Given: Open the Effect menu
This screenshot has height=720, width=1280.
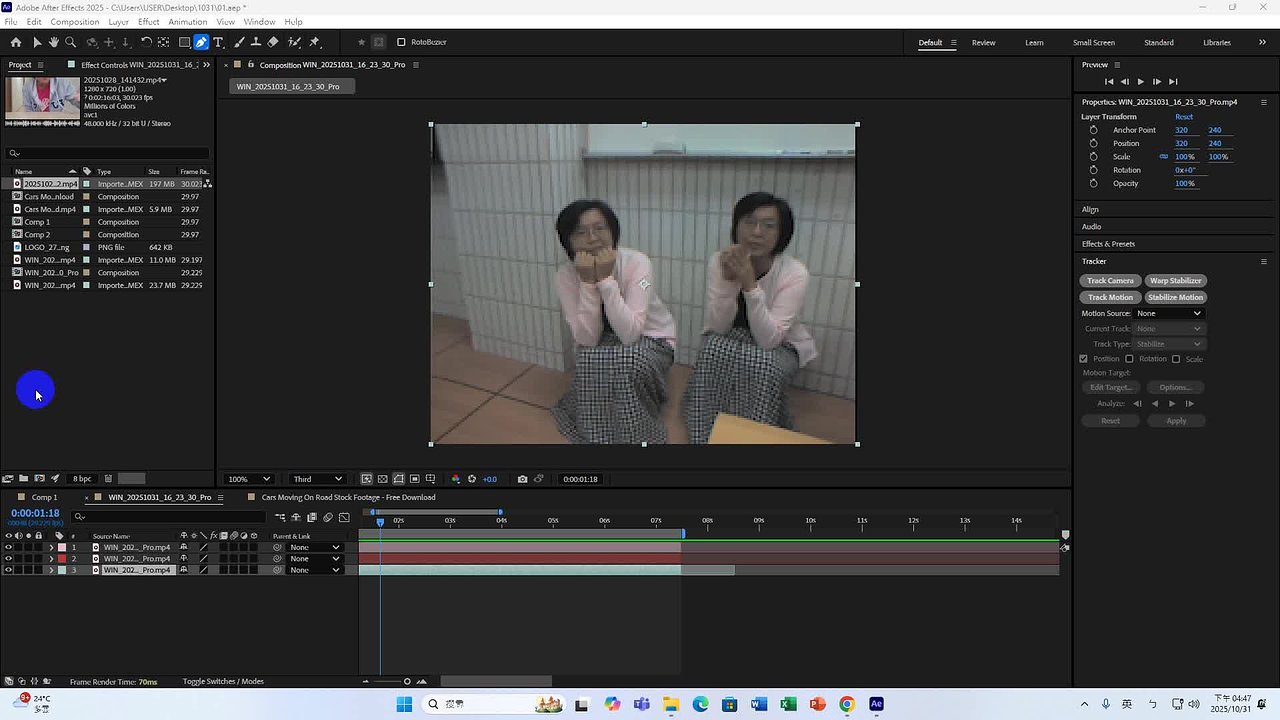Looking at the screenshot, I should pyautogui.click(x=148, y=21).
